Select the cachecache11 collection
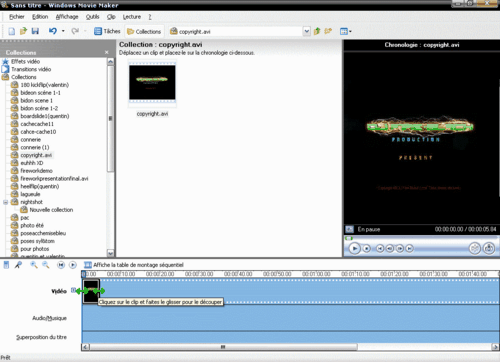This screenshot has height=362, width=500. (x=37, y=124)
